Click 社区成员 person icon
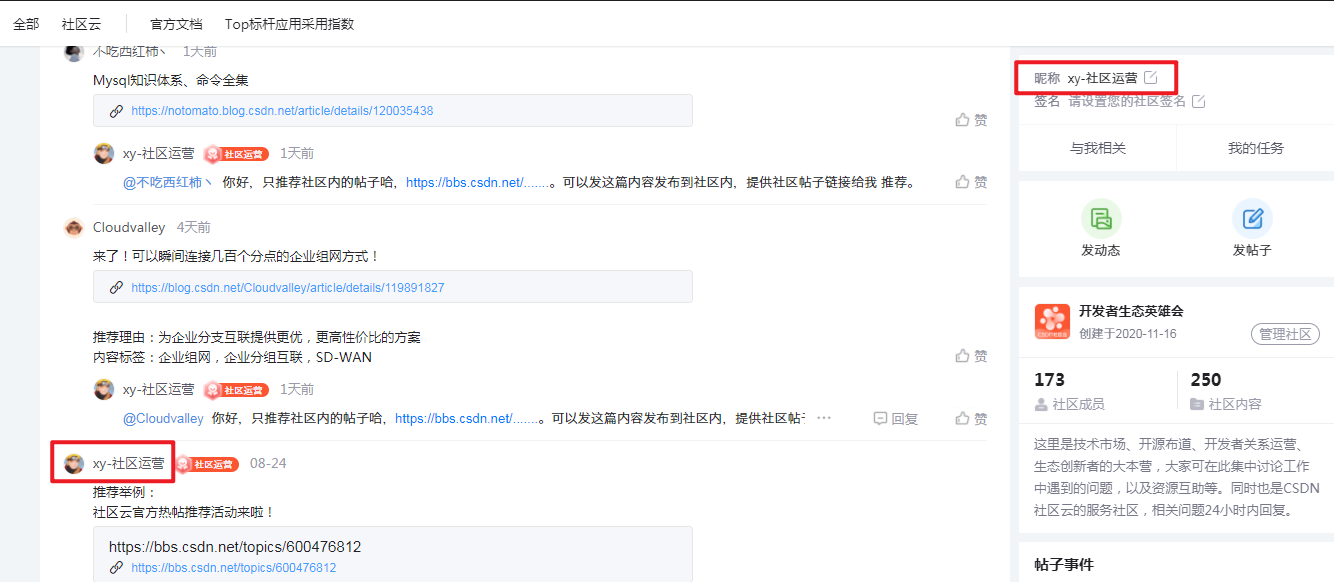Screen dimensions: 1334x582 coord(1041,405)
